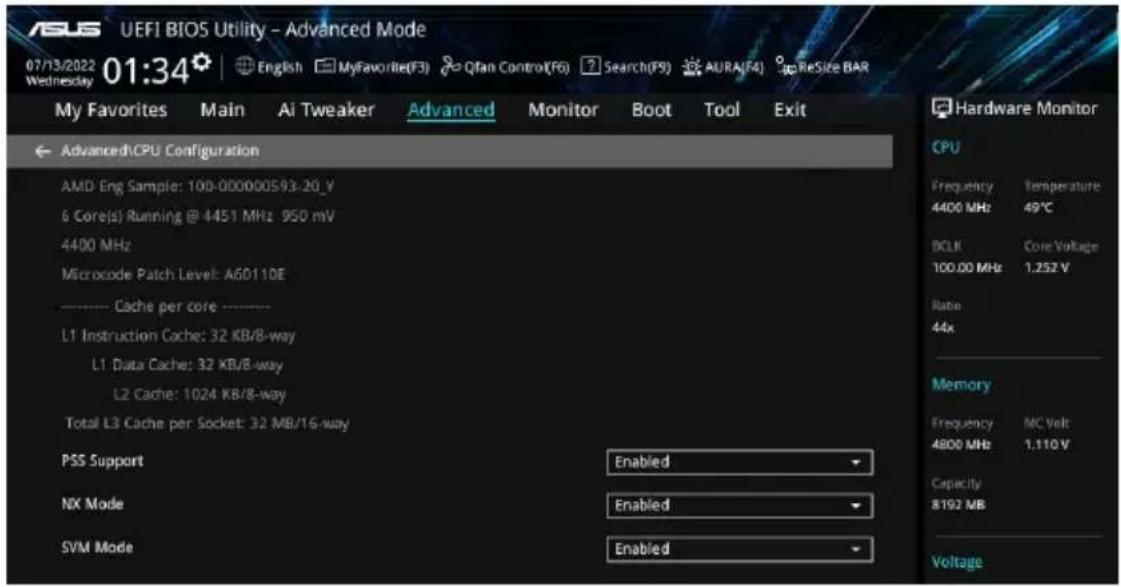Click the Total L3 Cache per Socket line
This screenshot has width=1121, height=587.
[207, 424]
